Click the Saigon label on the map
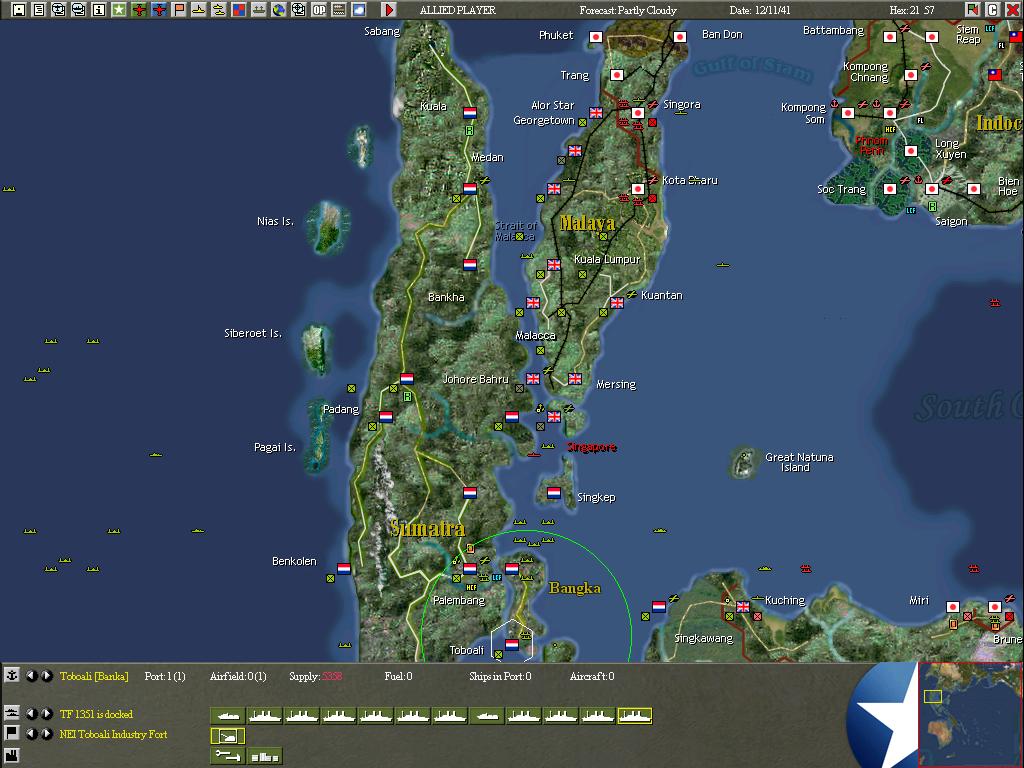 tap(951, 221)
